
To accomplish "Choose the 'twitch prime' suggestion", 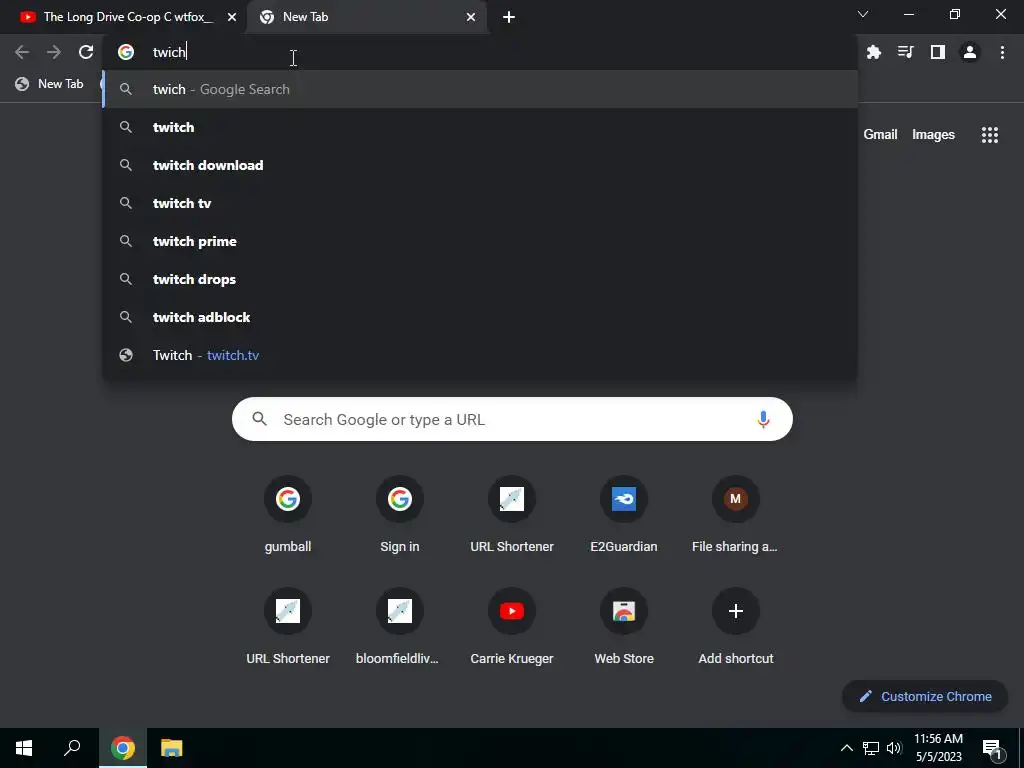I will tap(480, 241).
